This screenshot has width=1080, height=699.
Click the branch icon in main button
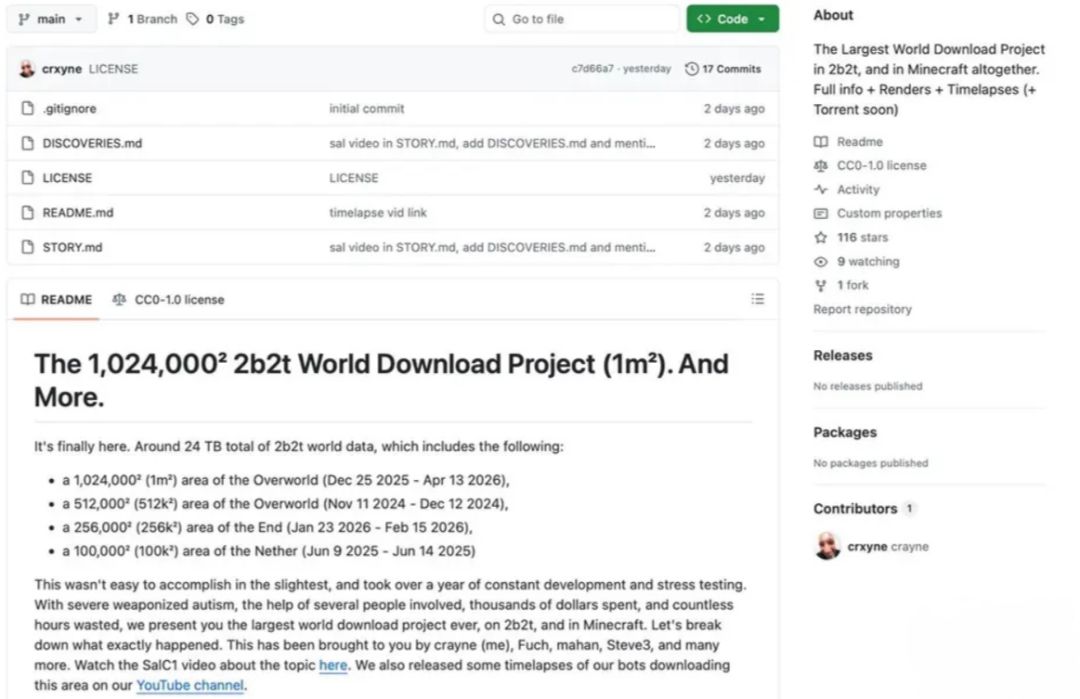pyautogui.click(x=24, y=19)
